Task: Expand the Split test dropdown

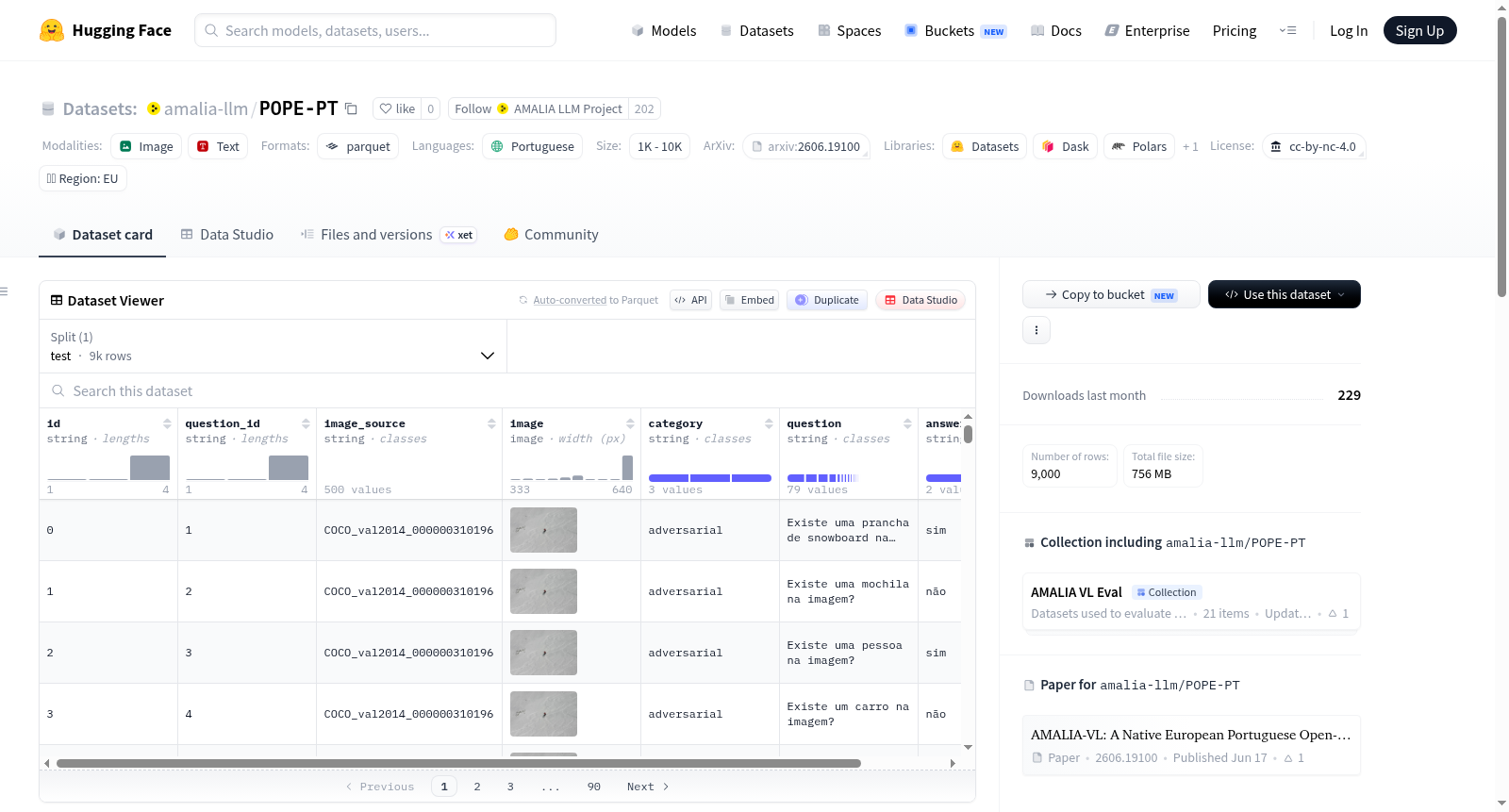Action: pyautogui.click(x=273, y=346)
